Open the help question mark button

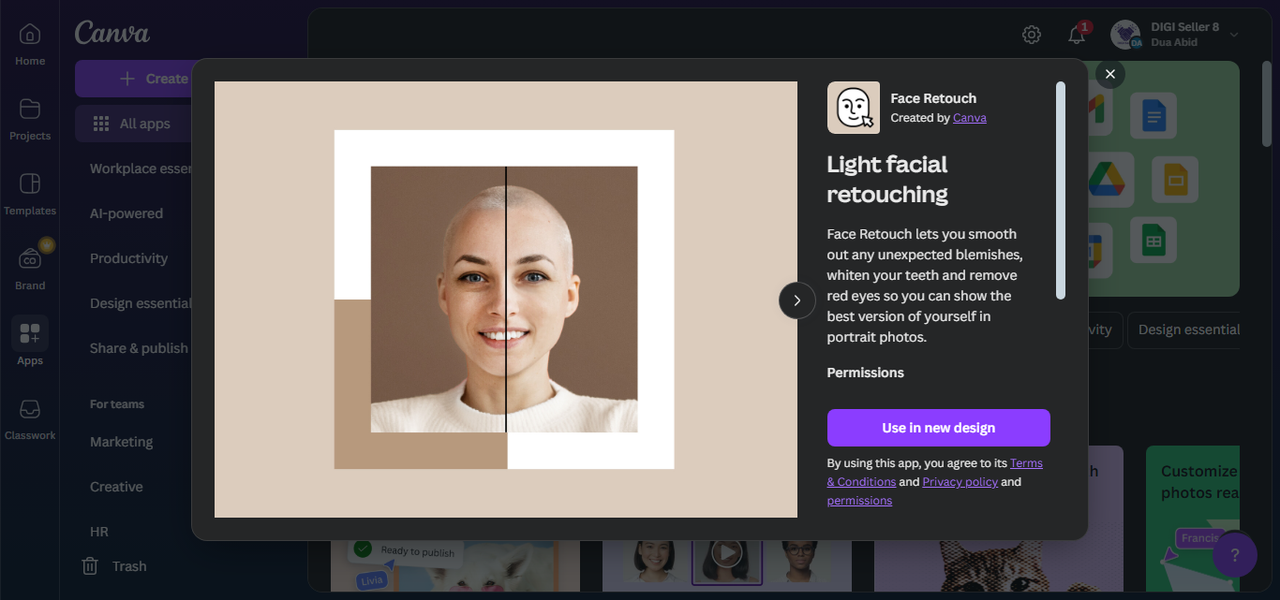1234,555
